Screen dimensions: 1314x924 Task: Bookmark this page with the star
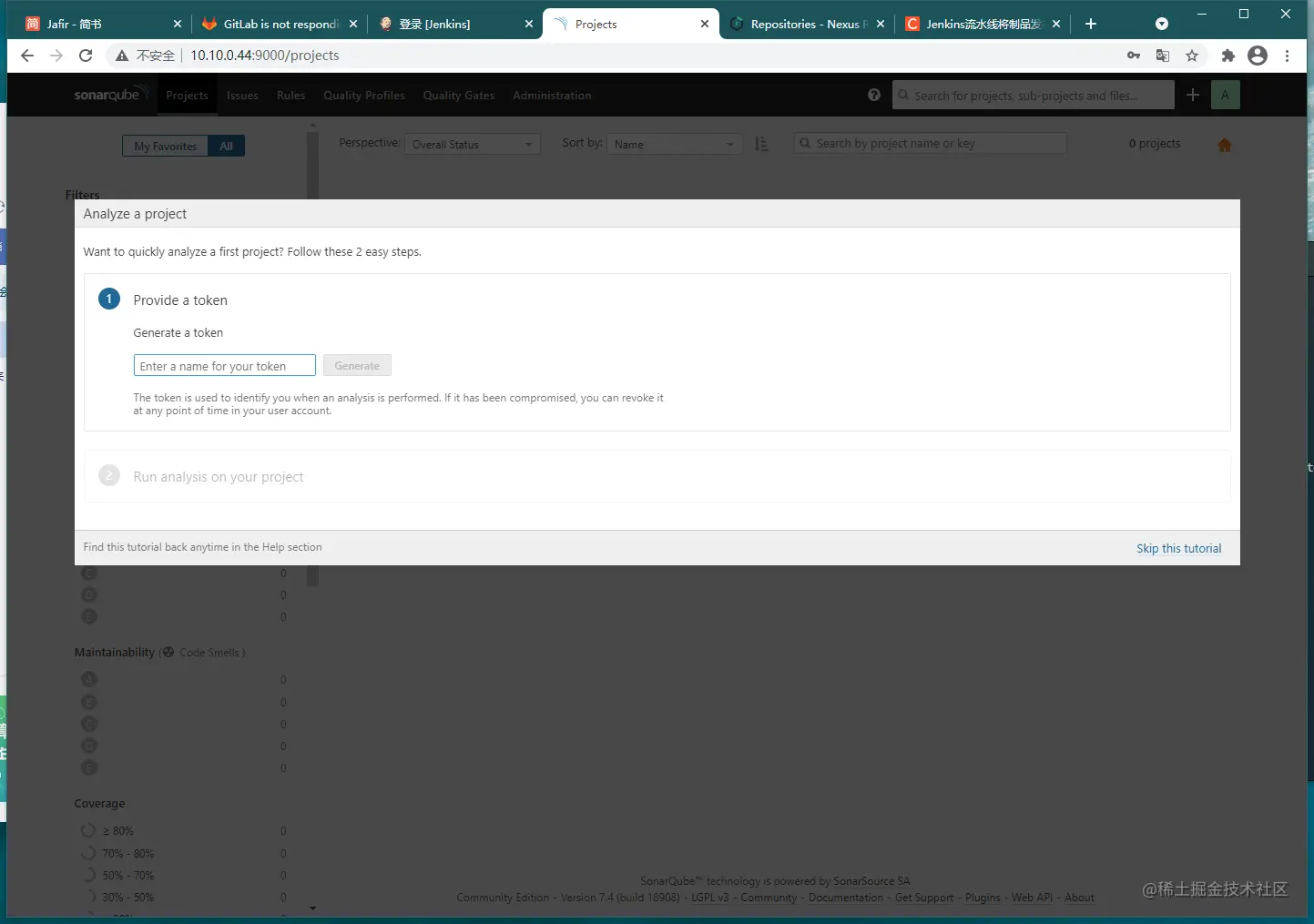[x=1192, y=56]
